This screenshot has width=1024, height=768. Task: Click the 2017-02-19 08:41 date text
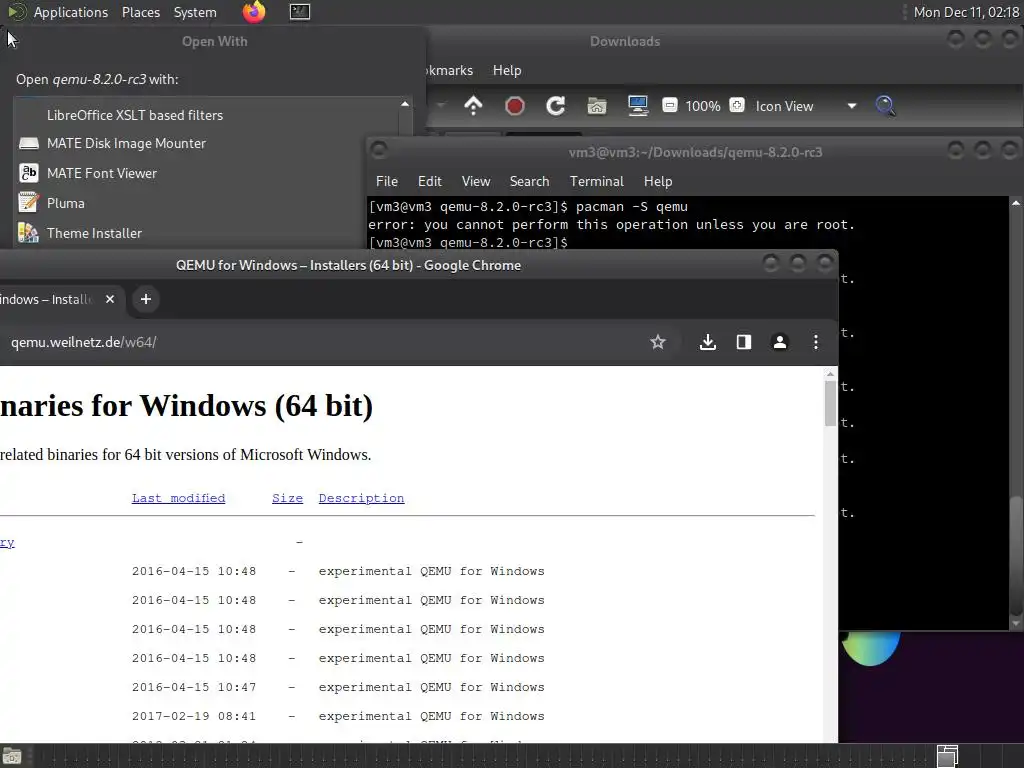point(194,716)
